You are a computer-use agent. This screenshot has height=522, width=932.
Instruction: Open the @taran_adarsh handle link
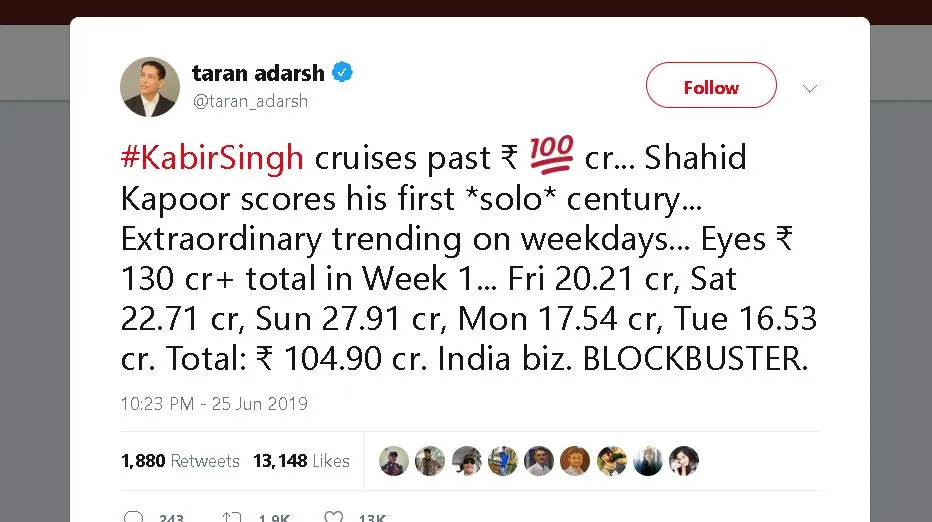pos(250,101)
